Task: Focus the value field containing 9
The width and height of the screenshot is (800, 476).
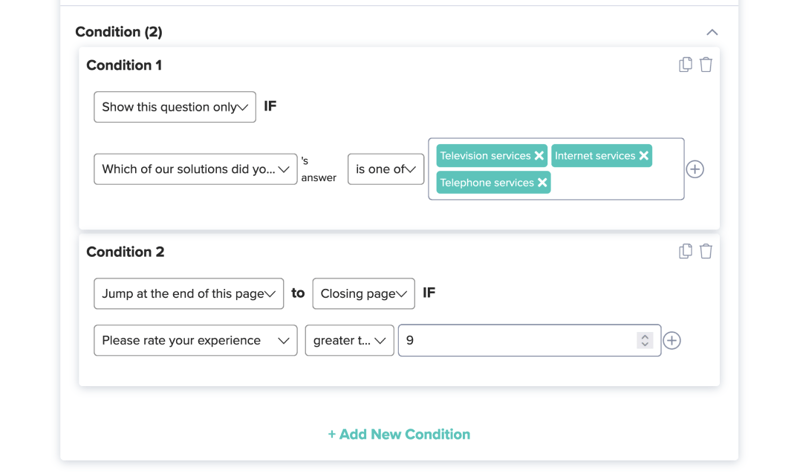Action: [x=530, y=340]
